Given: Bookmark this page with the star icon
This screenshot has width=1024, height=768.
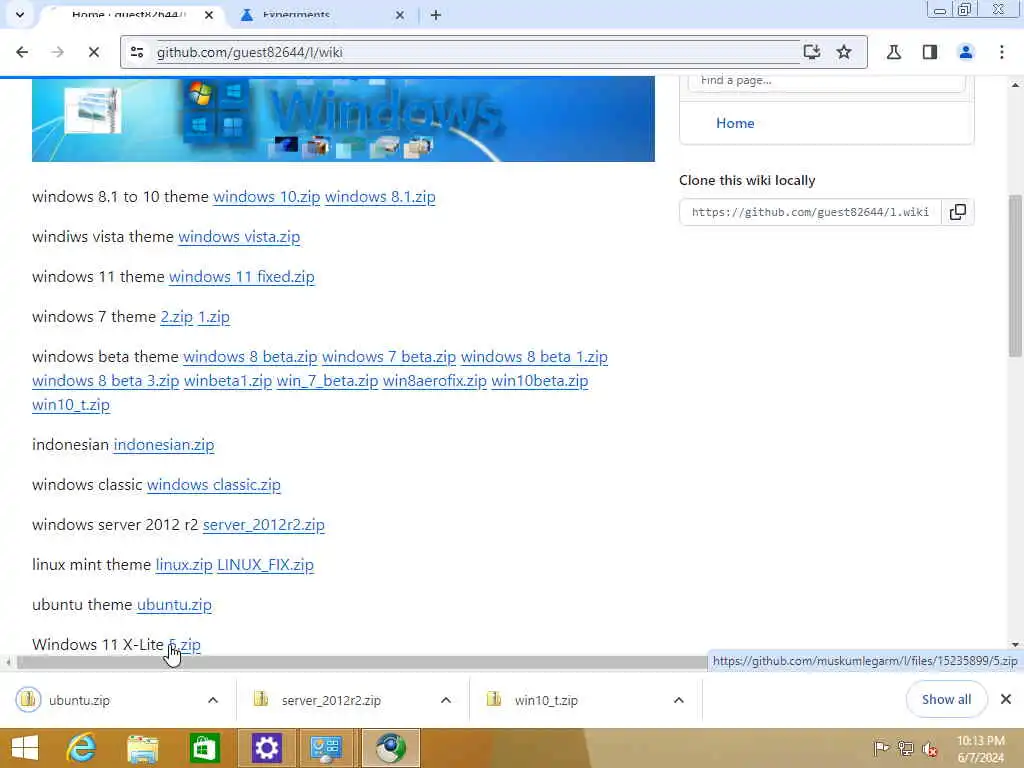Looking at the screenshot, I should click(844, 52).
